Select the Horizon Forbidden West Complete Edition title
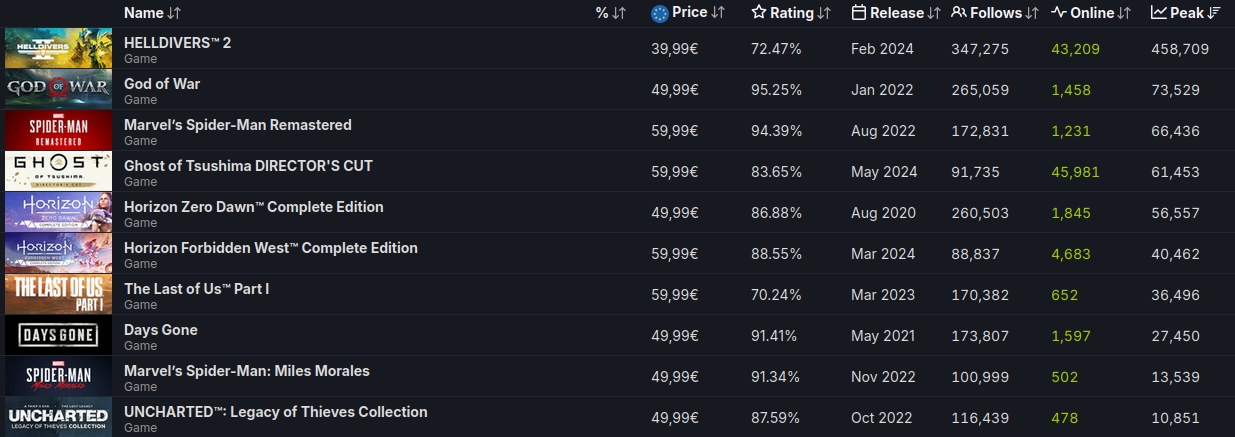This screenshot has width=1235, height=437. (x=270, y=248)
